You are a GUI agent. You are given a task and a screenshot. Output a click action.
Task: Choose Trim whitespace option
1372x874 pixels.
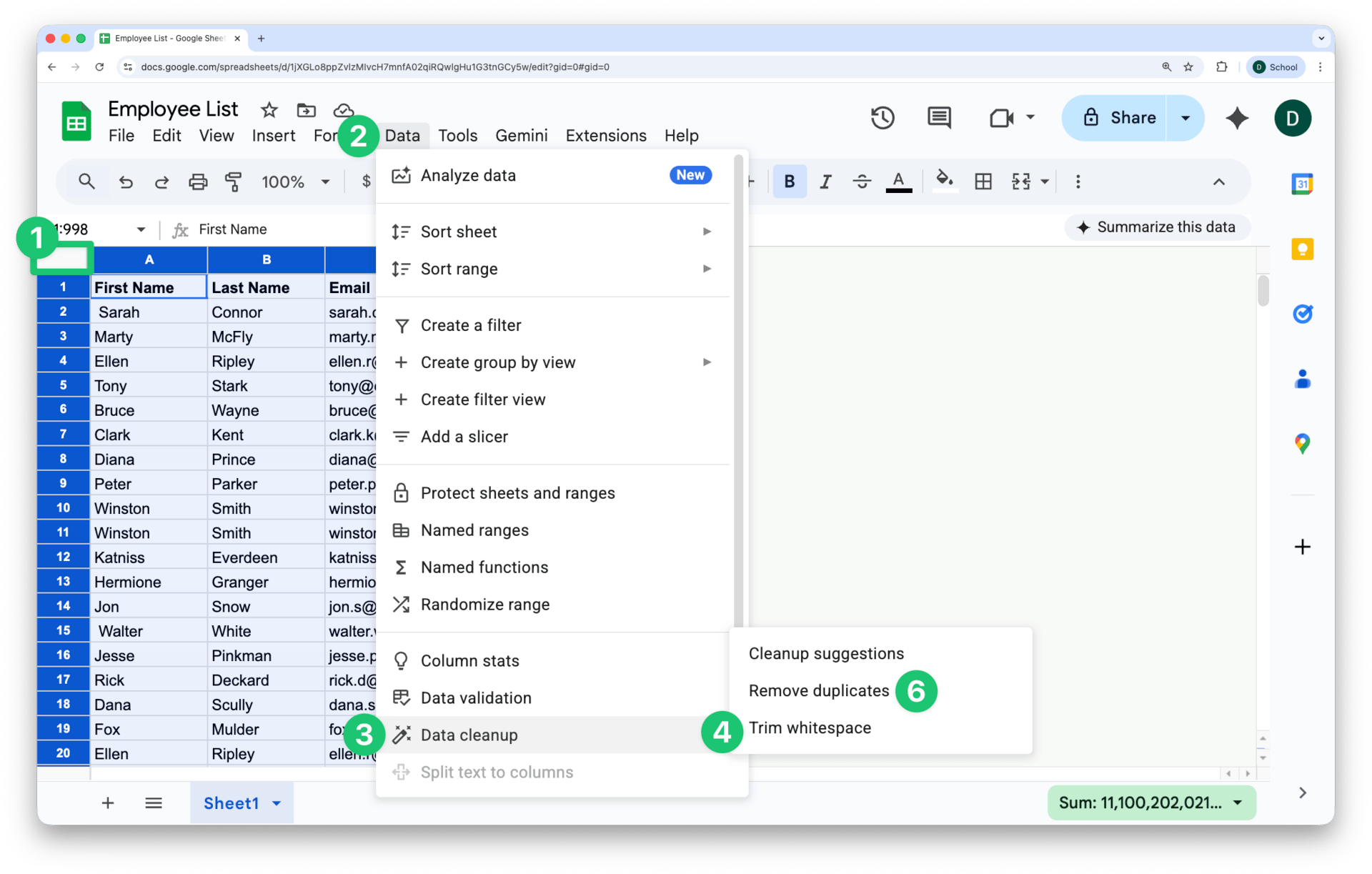(x=810, y=728)
